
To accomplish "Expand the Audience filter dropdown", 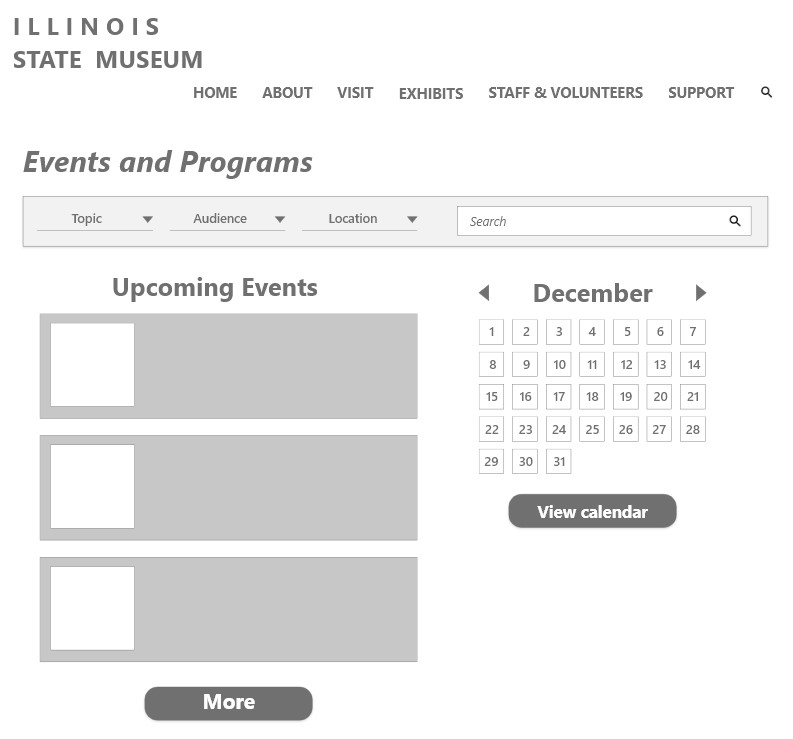I will 227,219.
